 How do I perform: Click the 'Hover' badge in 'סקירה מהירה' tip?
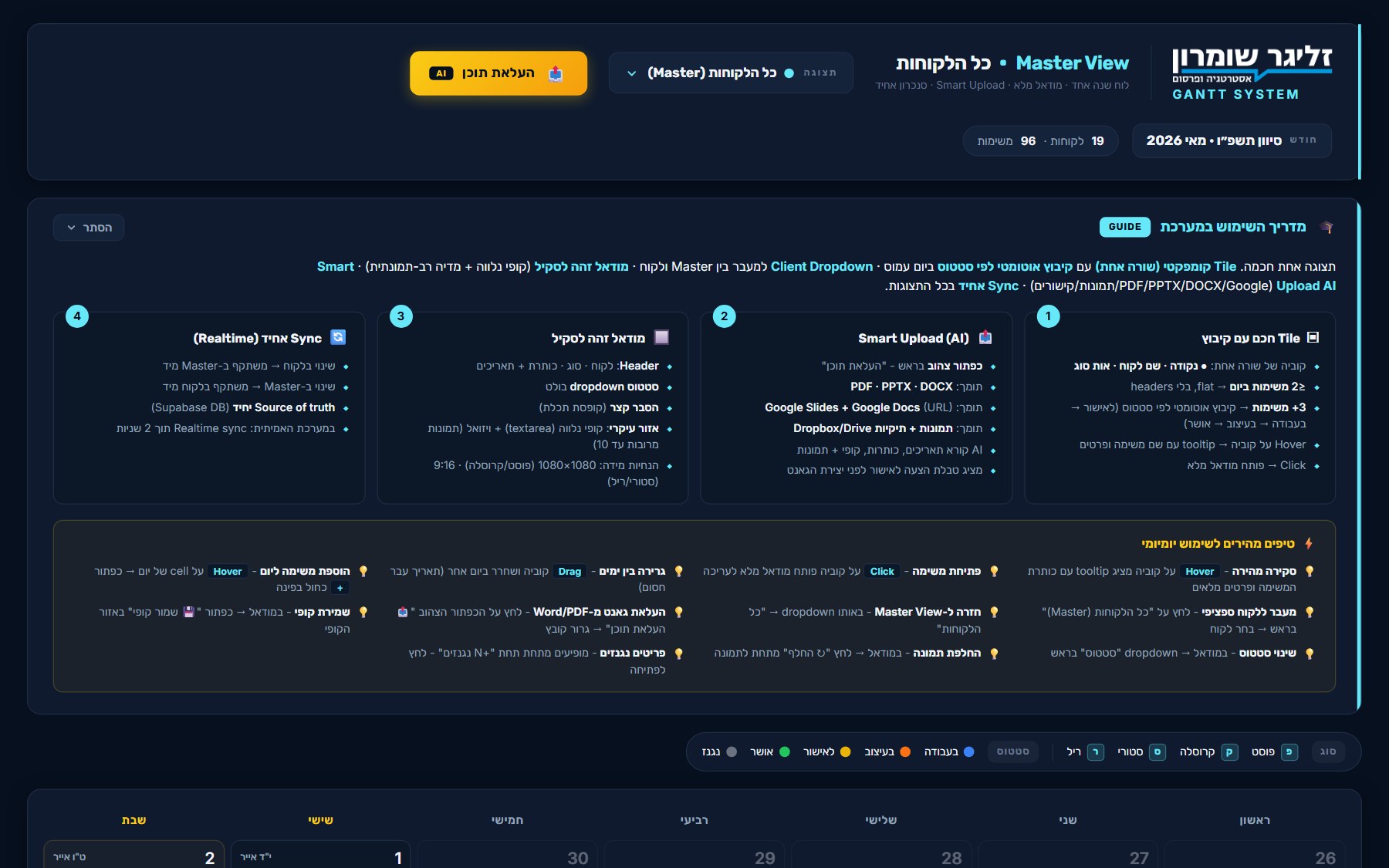point(1199,572)
